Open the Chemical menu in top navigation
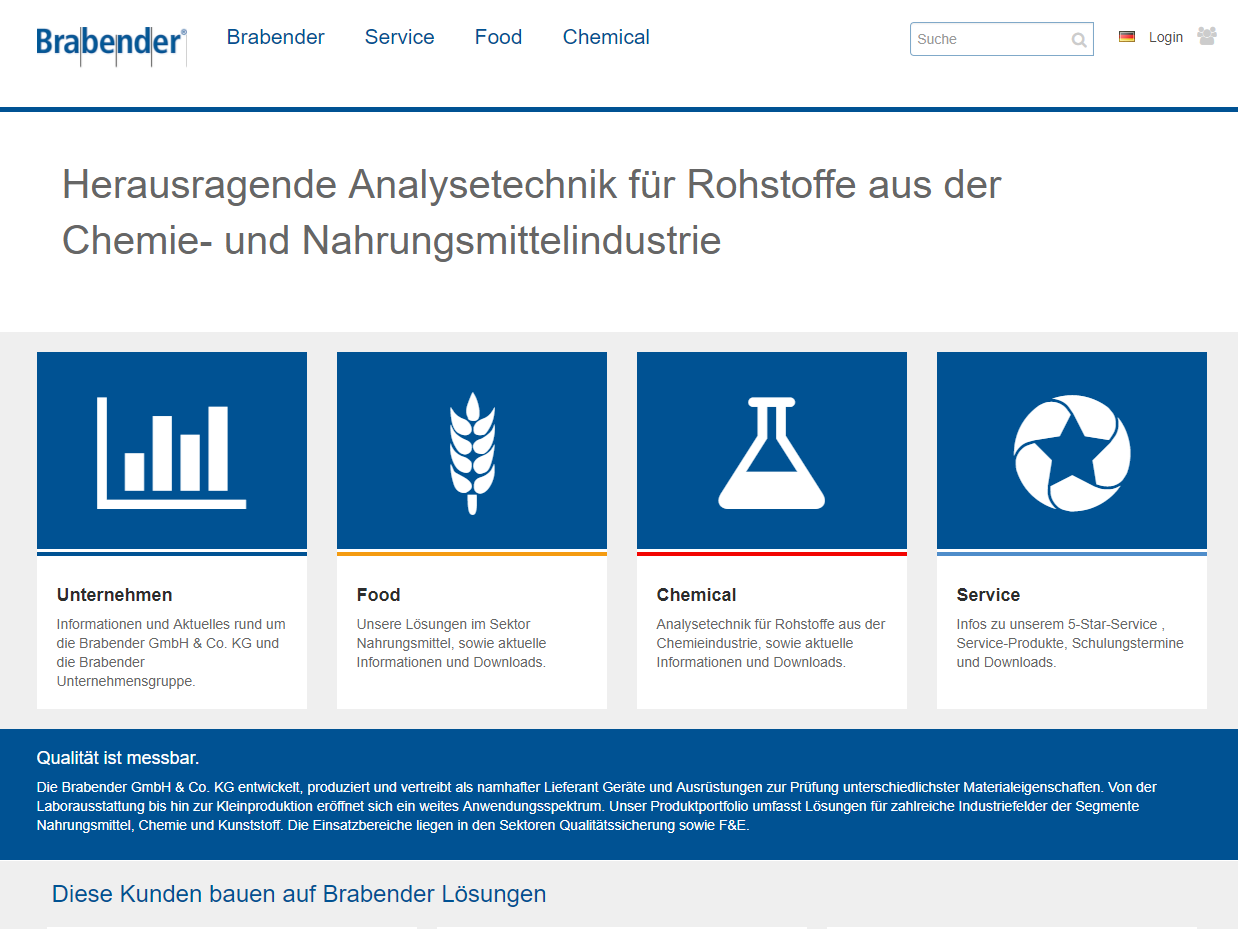1238x929 pixels. pyautogui.click(x=606, y=37)
